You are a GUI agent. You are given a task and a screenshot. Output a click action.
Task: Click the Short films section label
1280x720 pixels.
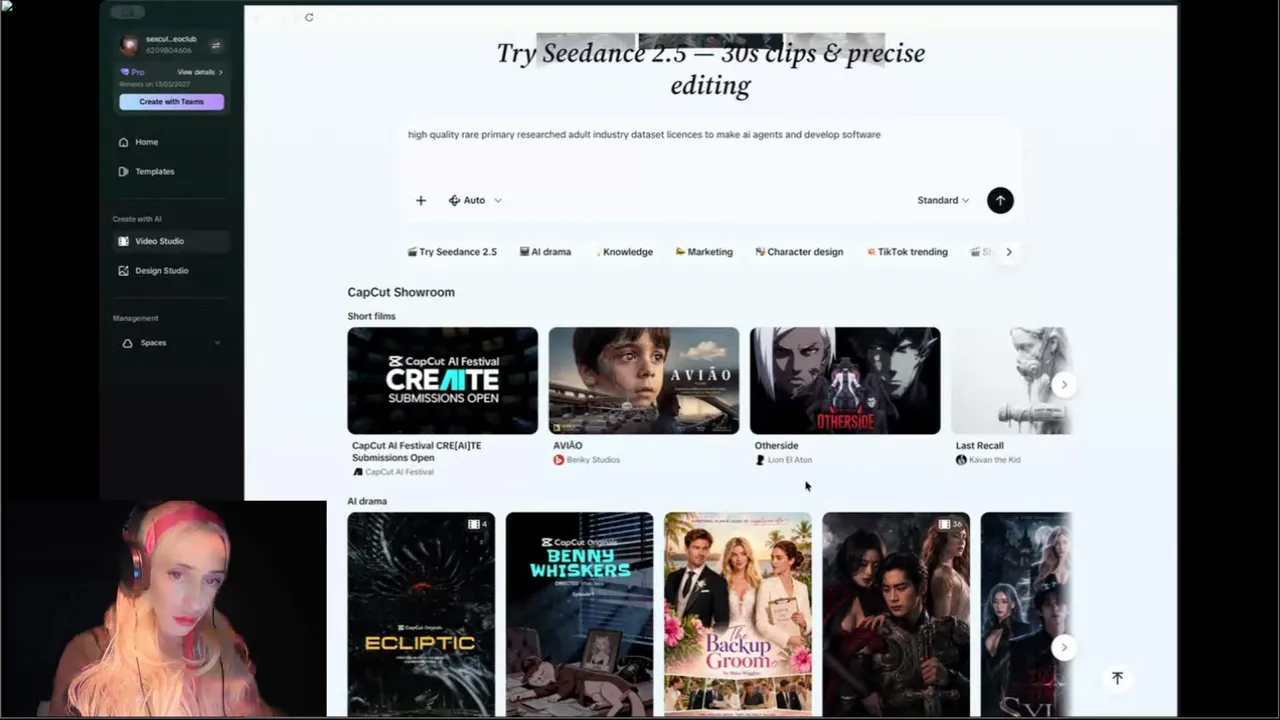click(x=372, y=316)
